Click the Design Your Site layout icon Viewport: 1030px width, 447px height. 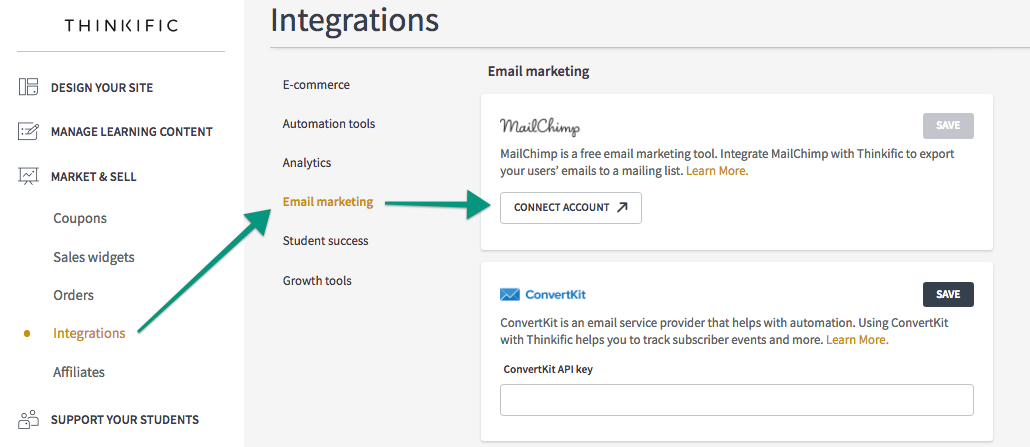coord(28,87)
